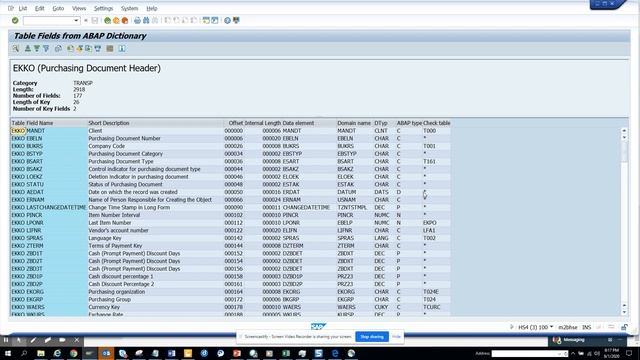Click "Vendor's account number" description

[x=118, y=231]
